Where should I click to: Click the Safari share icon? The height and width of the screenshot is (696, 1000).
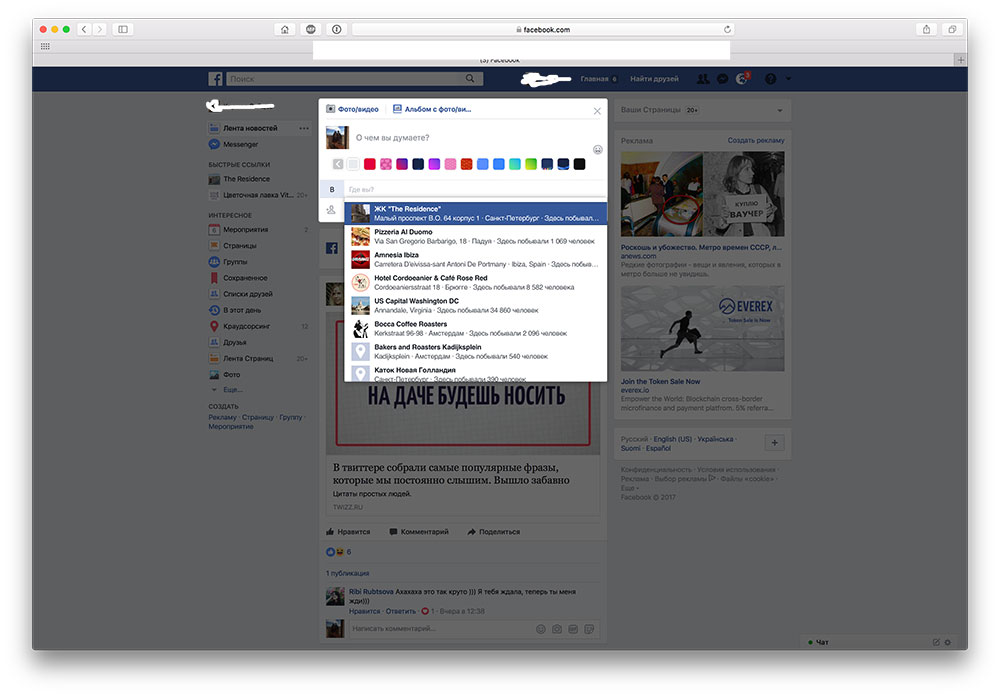click(x=926, y=29)
